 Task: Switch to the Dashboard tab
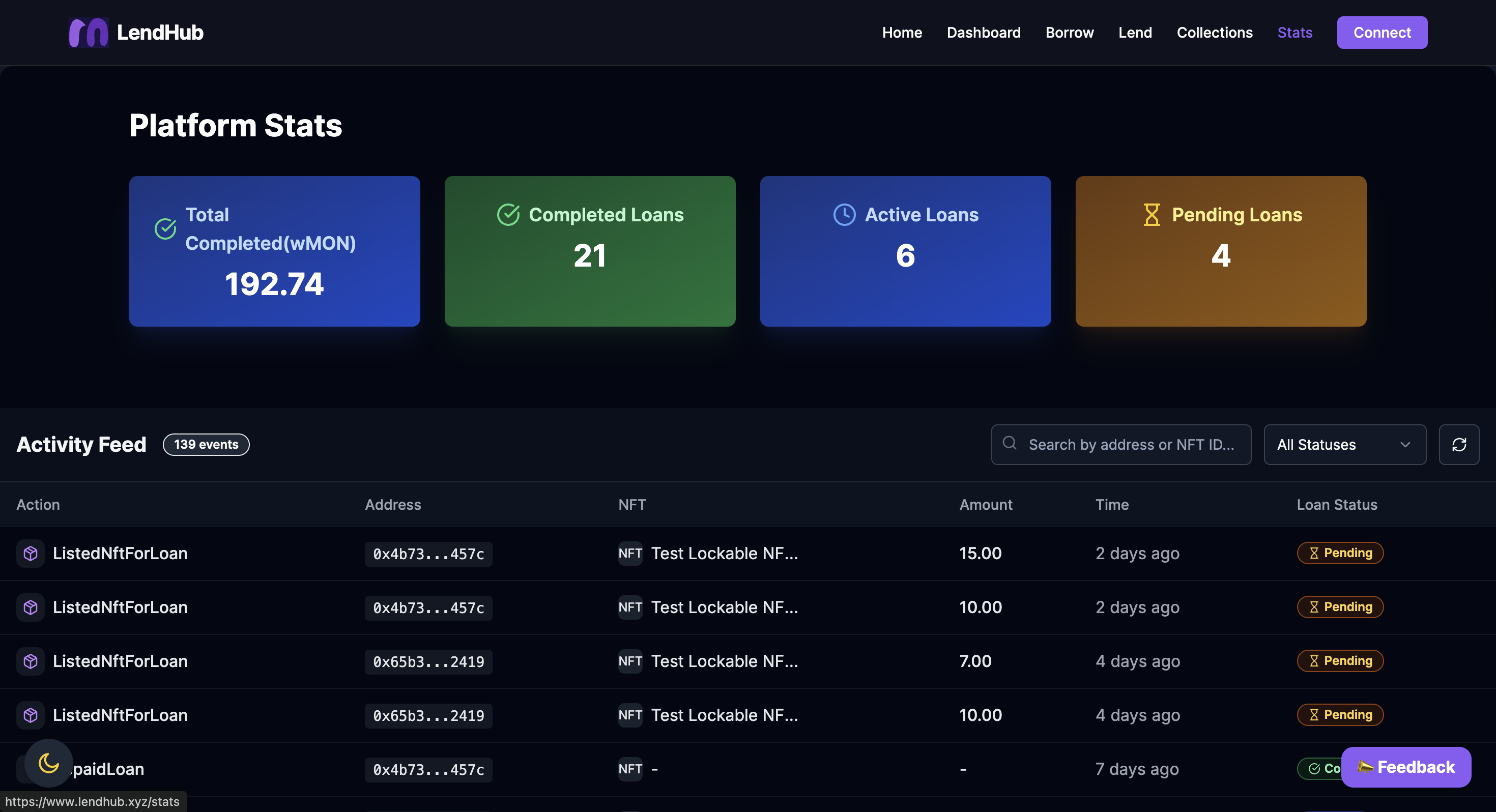tap(983, 33)
